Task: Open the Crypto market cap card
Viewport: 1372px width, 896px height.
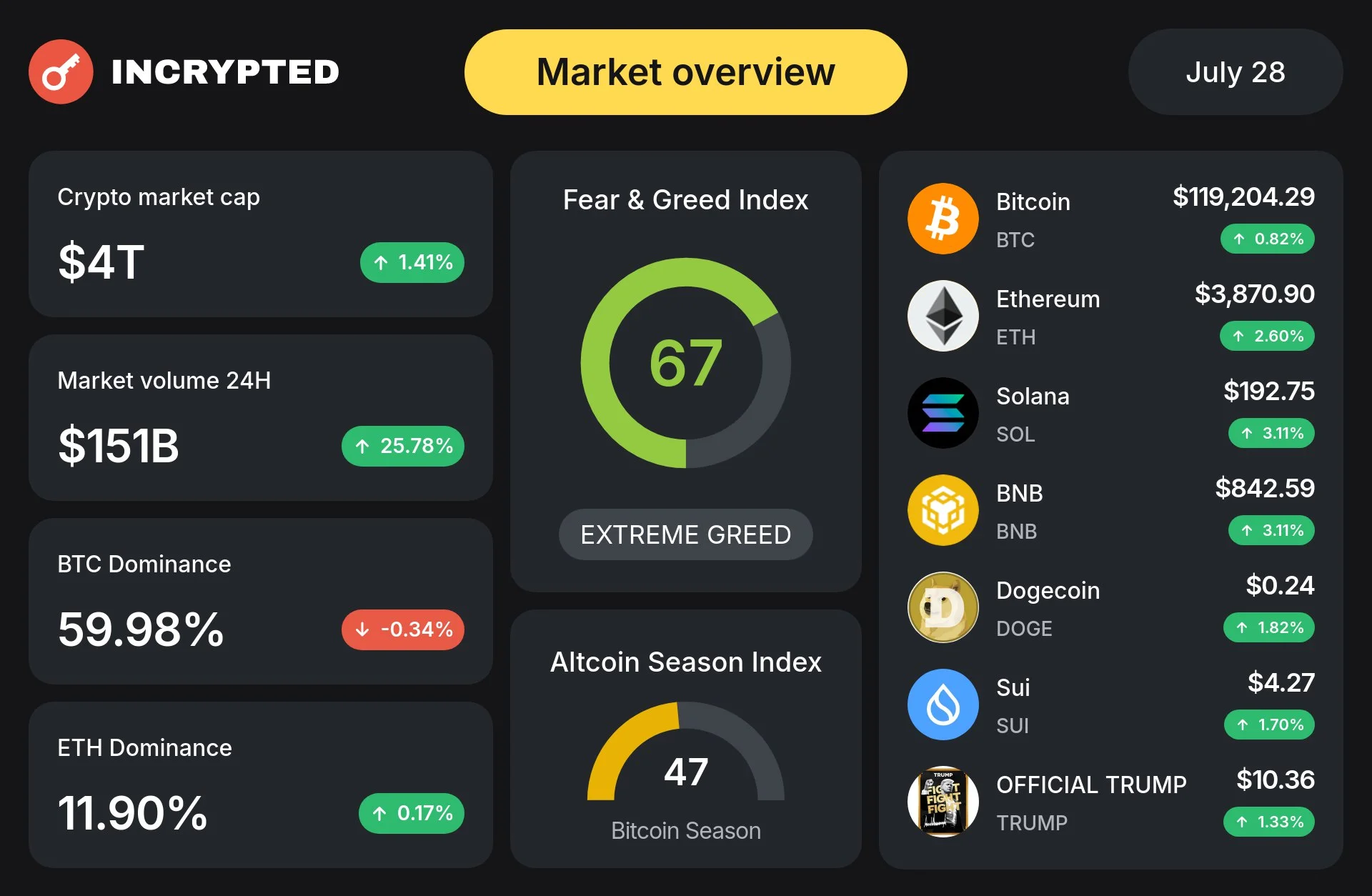Action: [261, 234]
